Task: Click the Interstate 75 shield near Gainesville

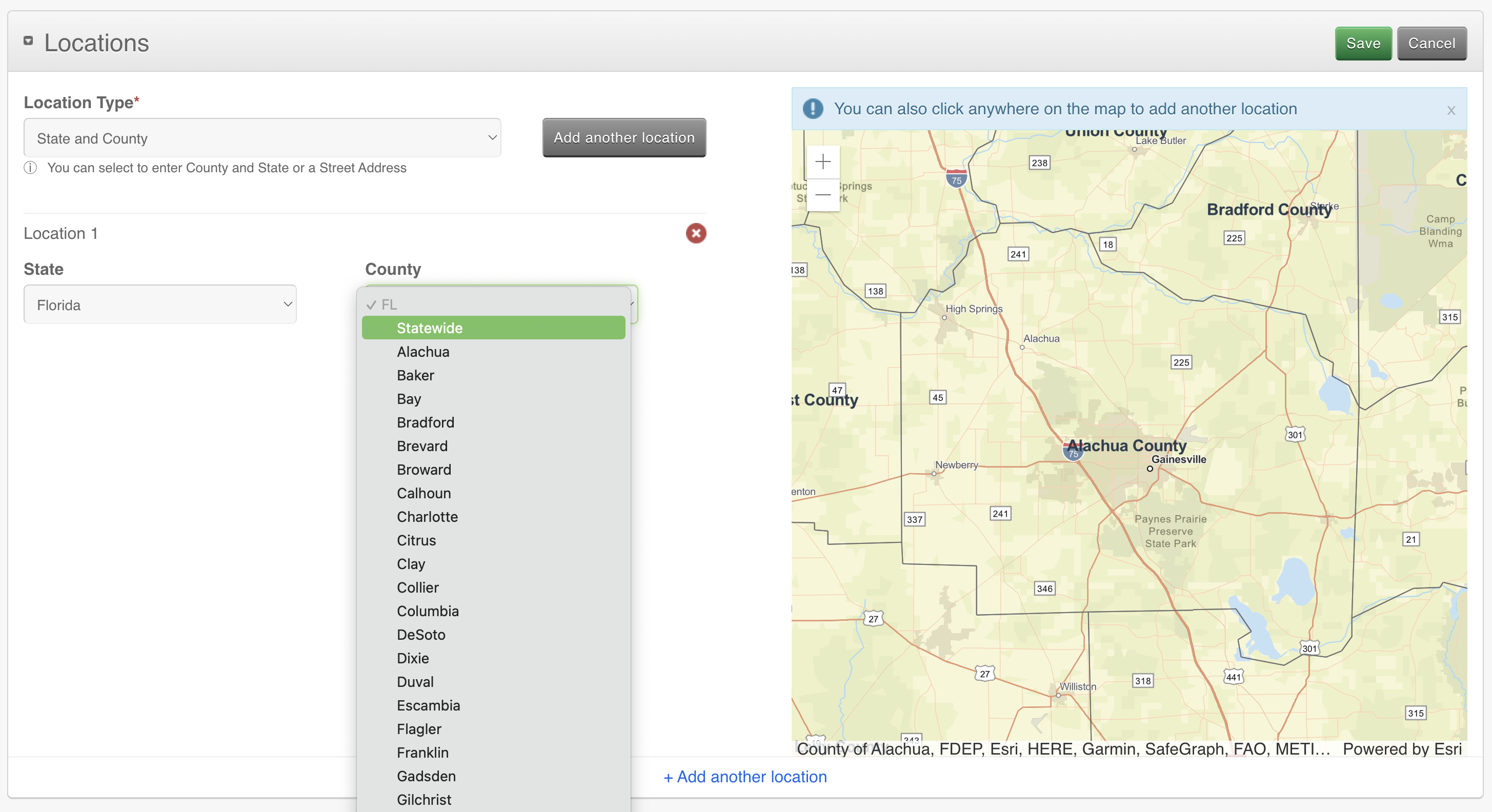Action: (1073, 454)
